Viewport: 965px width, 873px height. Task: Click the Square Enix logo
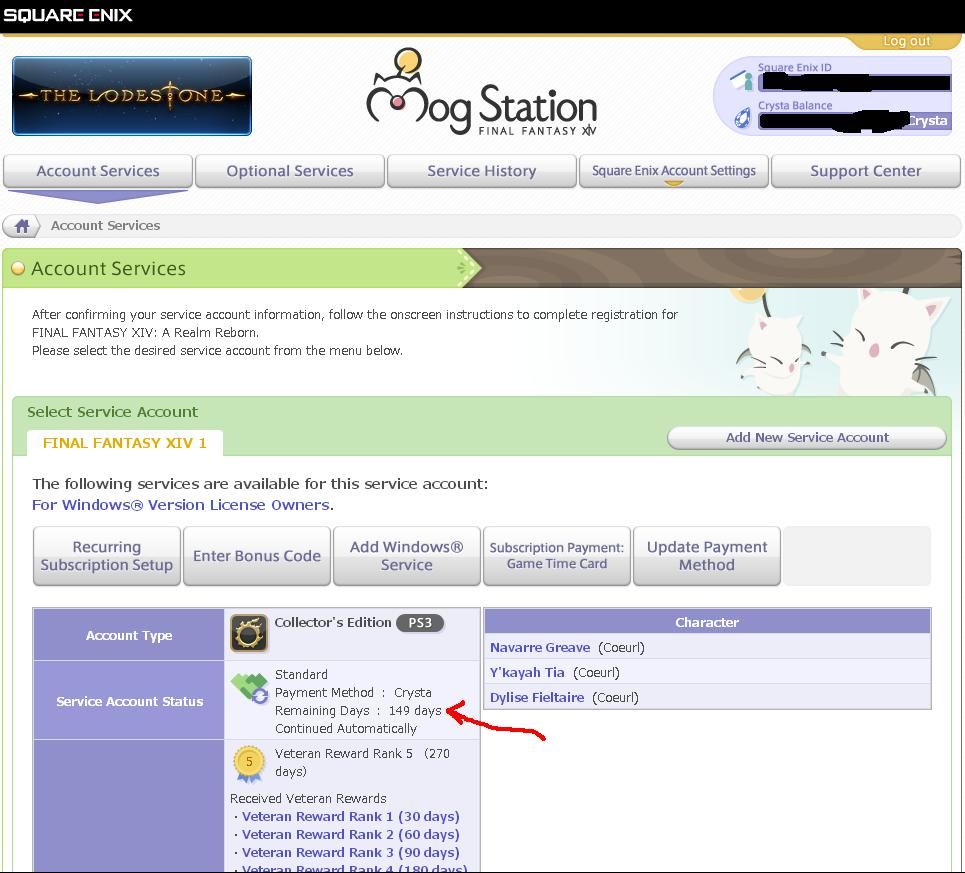(68, 15)
